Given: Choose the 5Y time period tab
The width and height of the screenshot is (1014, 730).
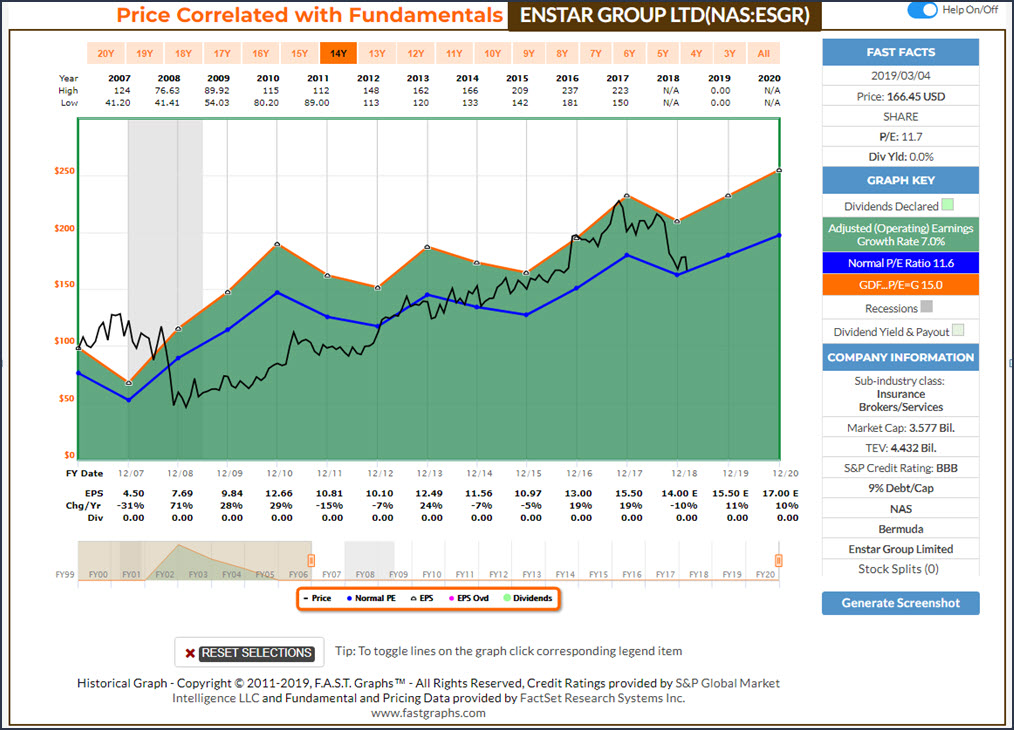Looking at the screenshot, I should (662, 54).
